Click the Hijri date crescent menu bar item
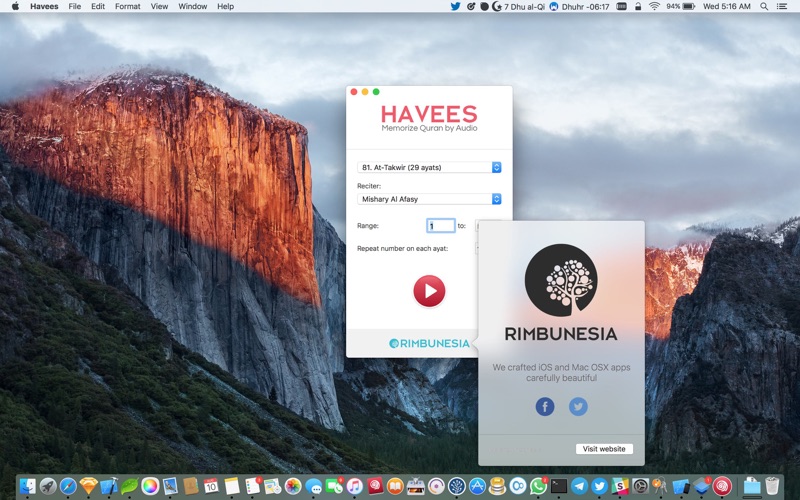 click(x=518, y=6)
